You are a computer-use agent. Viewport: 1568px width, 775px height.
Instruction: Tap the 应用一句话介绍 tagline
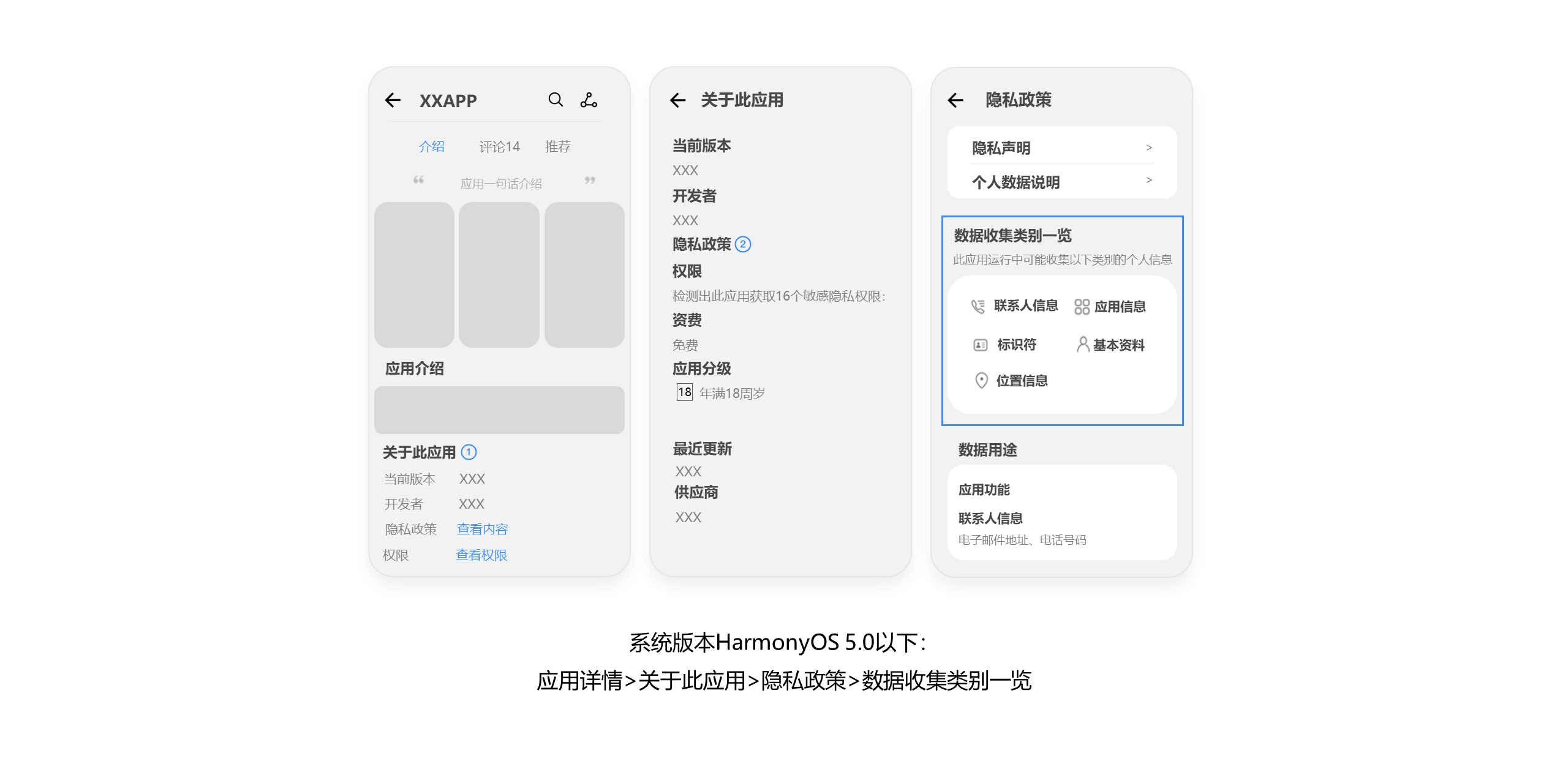501,184
